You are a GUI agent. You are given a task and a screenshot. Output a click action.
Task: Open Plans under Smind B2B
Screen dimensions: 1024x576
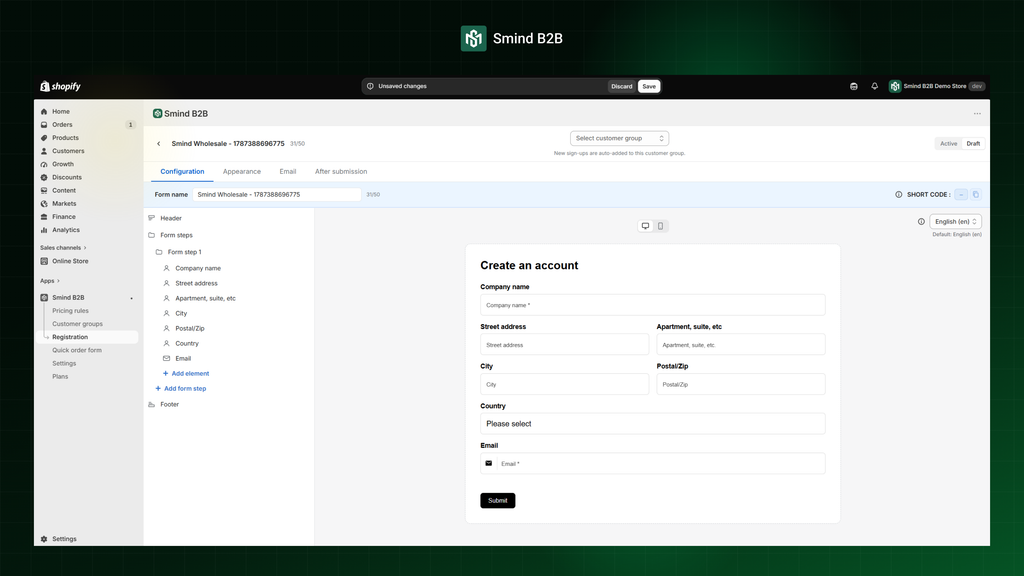click(x=60, y=376)
